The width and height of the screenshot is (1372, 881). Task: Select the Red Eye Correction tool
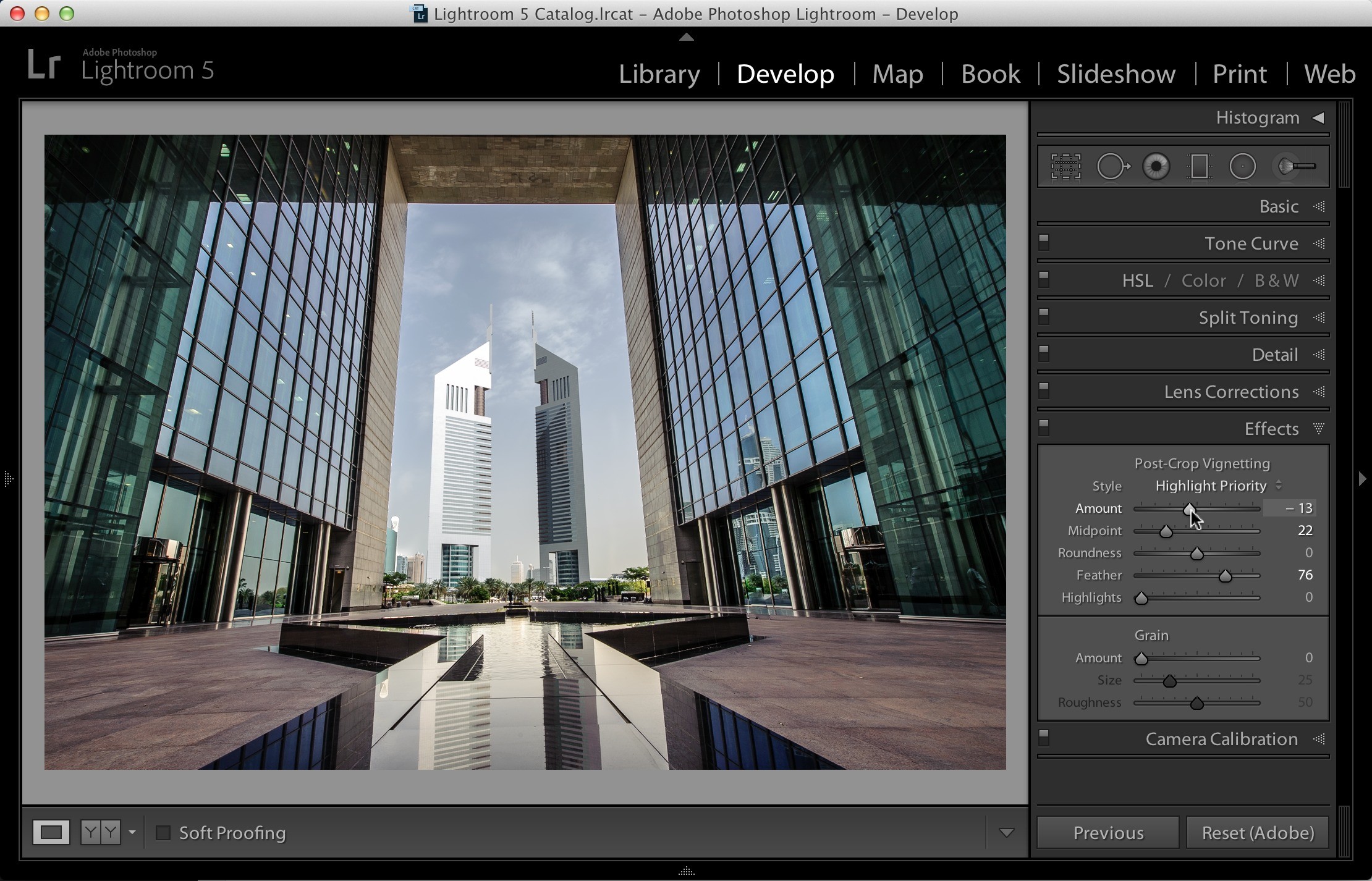[x=1156, y=166]
